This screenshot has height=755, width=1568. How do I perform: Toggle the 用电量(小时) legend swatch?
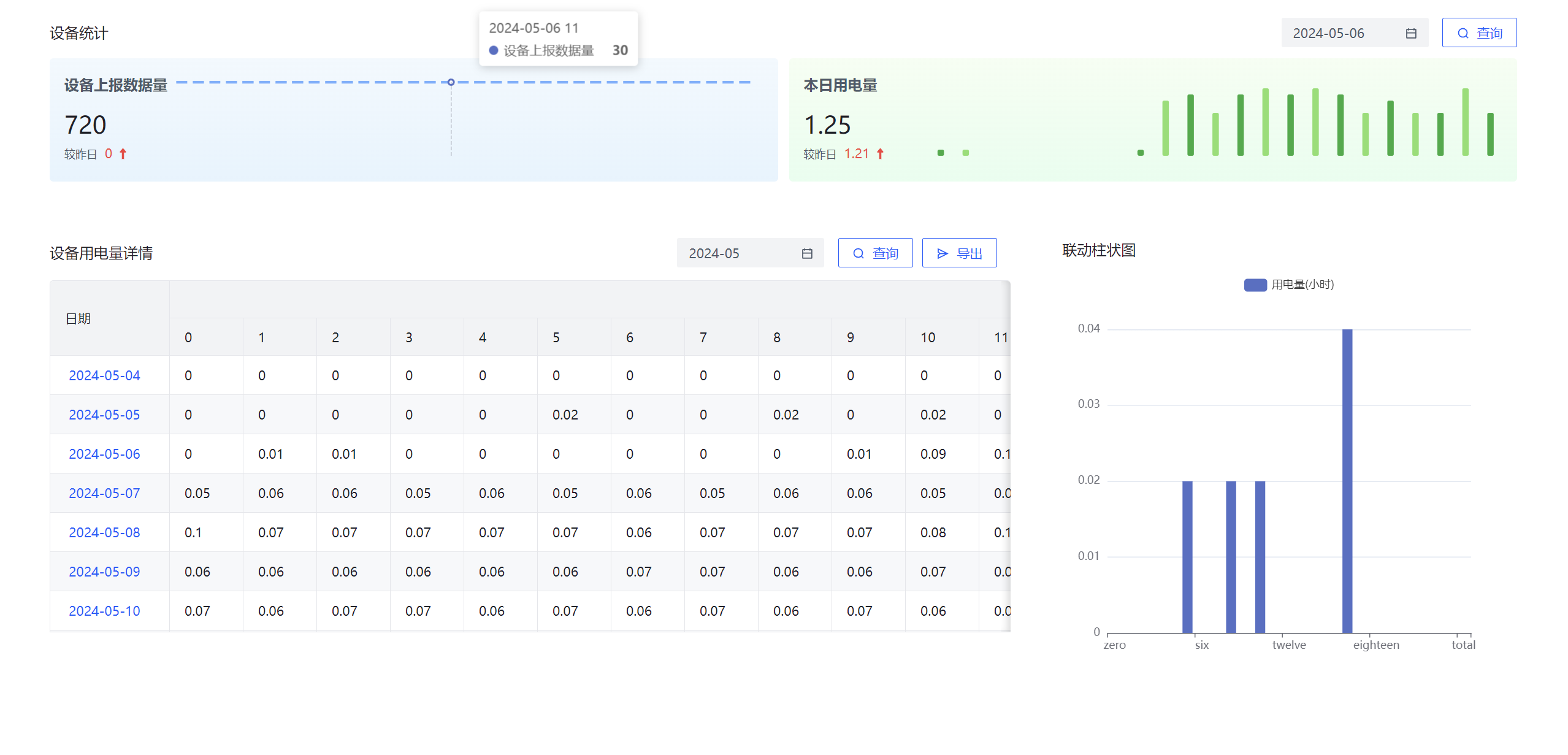1255,285
